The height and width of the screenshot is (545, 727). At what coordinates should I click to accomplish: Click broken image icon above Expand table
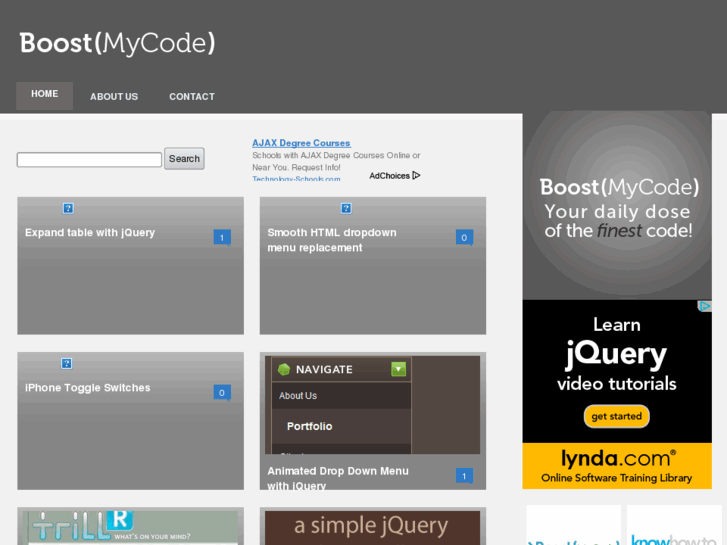click(68, 208)
